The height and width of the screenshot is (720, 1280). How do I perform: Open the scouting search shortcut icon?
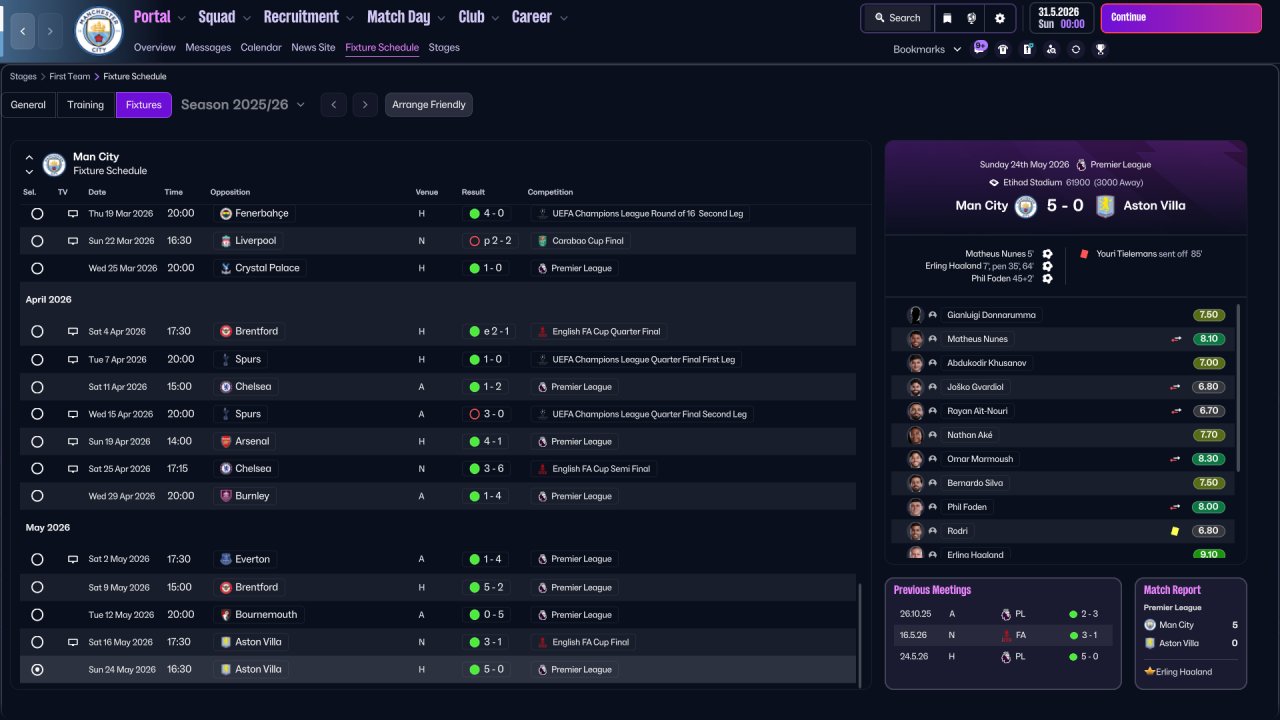click(x=1051, y=49)
